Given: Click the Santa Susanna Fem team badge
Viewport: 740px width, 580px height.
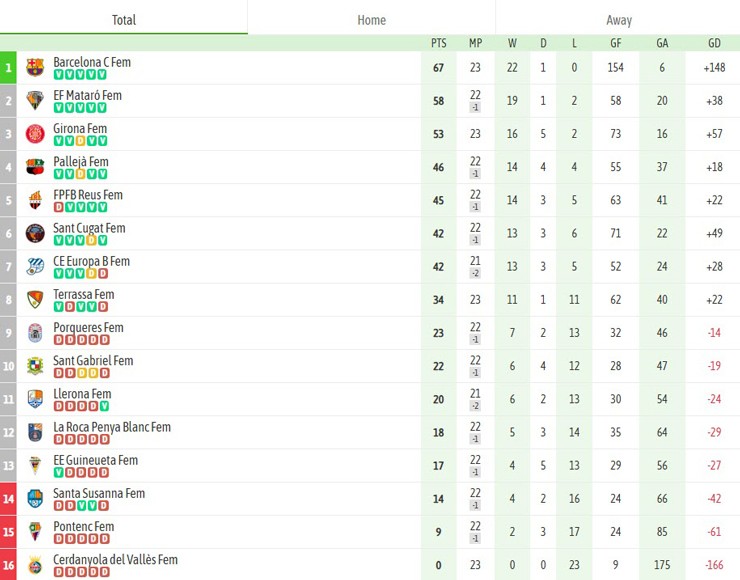Looking at the screenshot, I should 35,498.
